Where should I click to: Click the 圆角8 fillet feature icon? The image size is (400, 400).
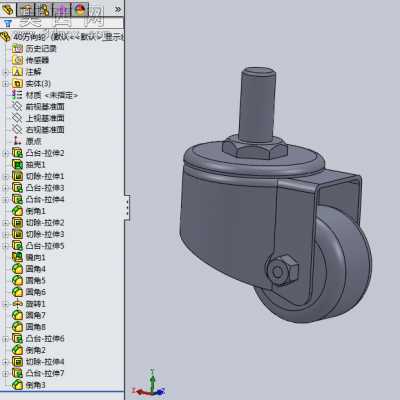coord(17,327)
